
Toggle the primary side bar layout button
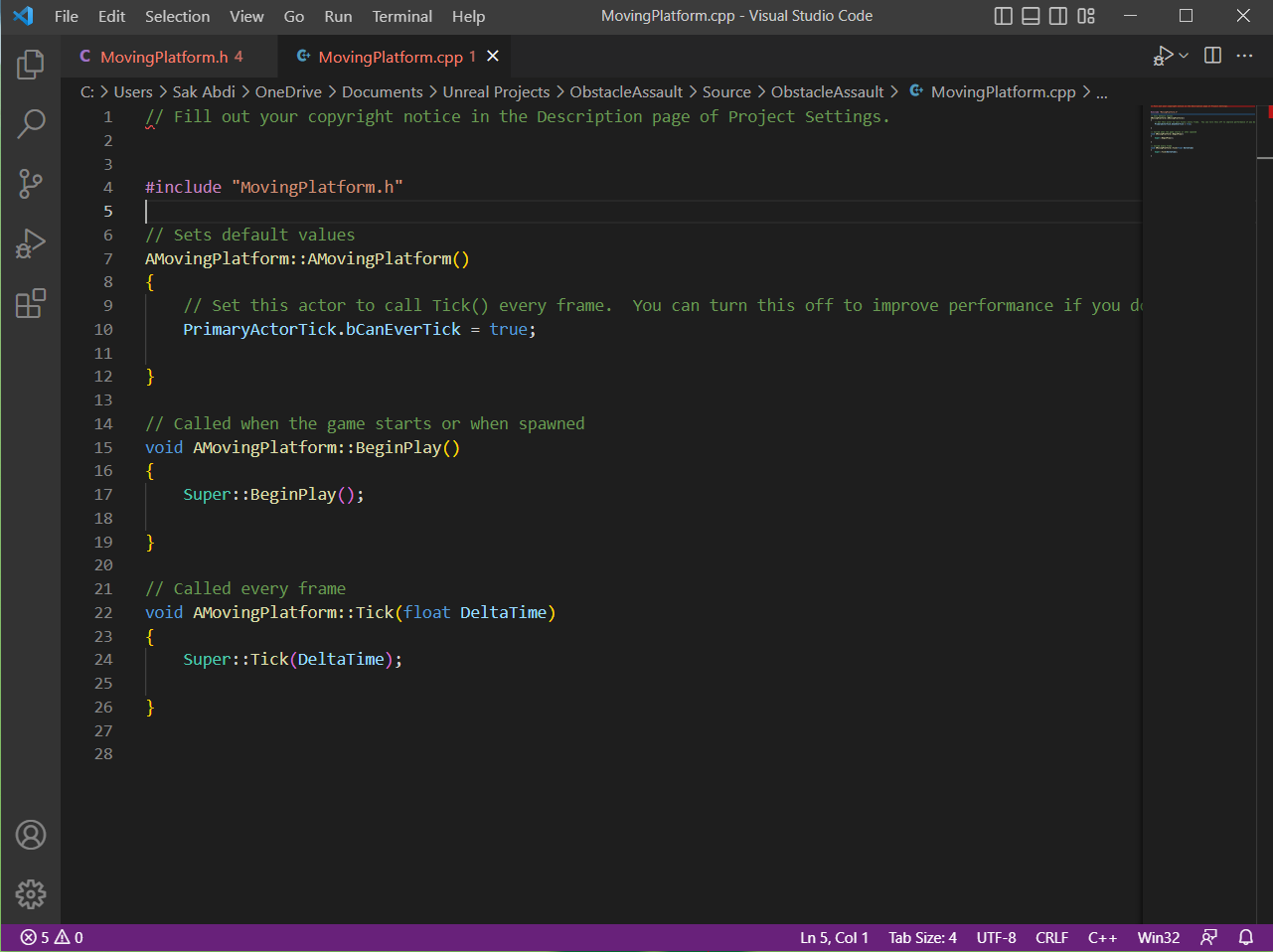point(1004,16)
